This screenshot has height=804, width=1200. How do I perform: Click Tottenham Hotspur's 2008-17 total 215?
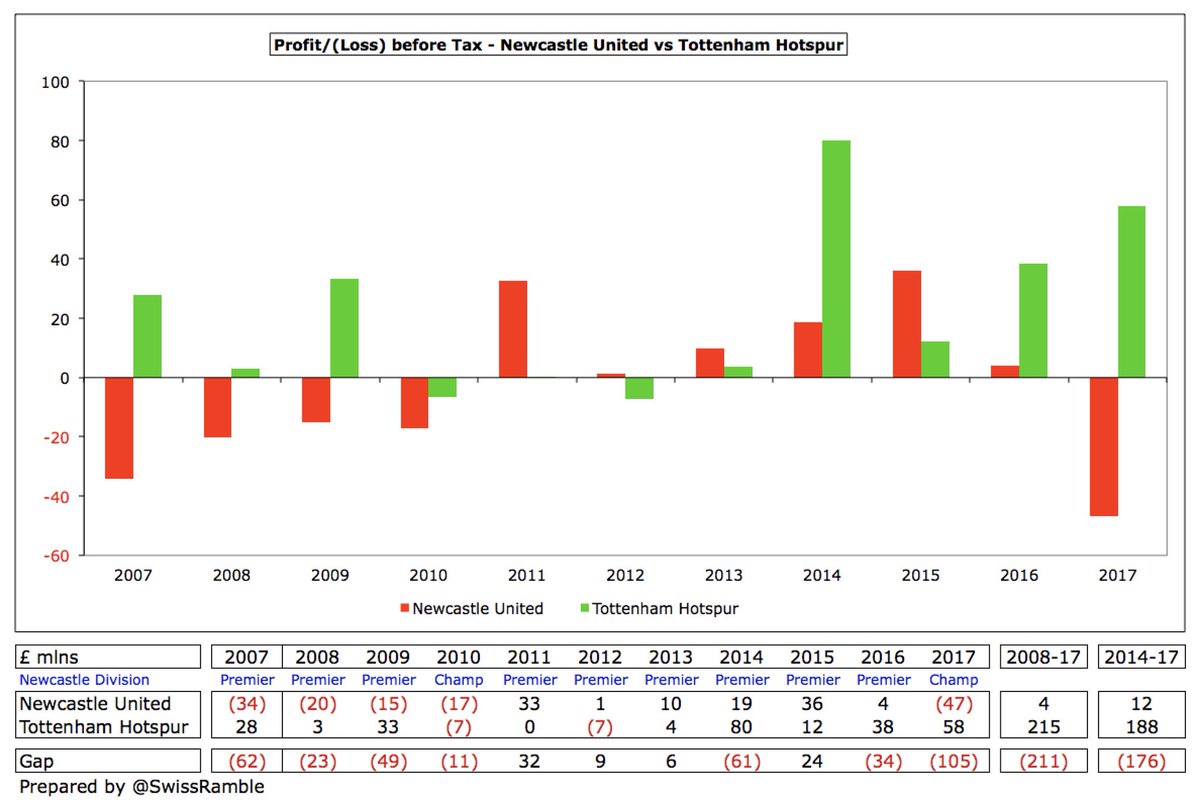coord(1046,727)
